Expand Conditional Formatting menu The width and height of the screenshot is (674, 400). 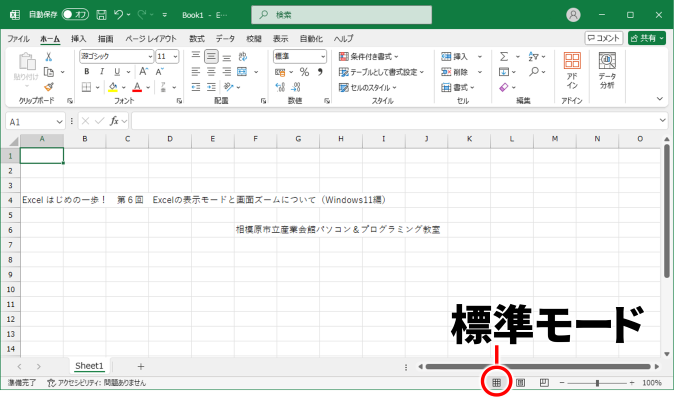point(369,56)
